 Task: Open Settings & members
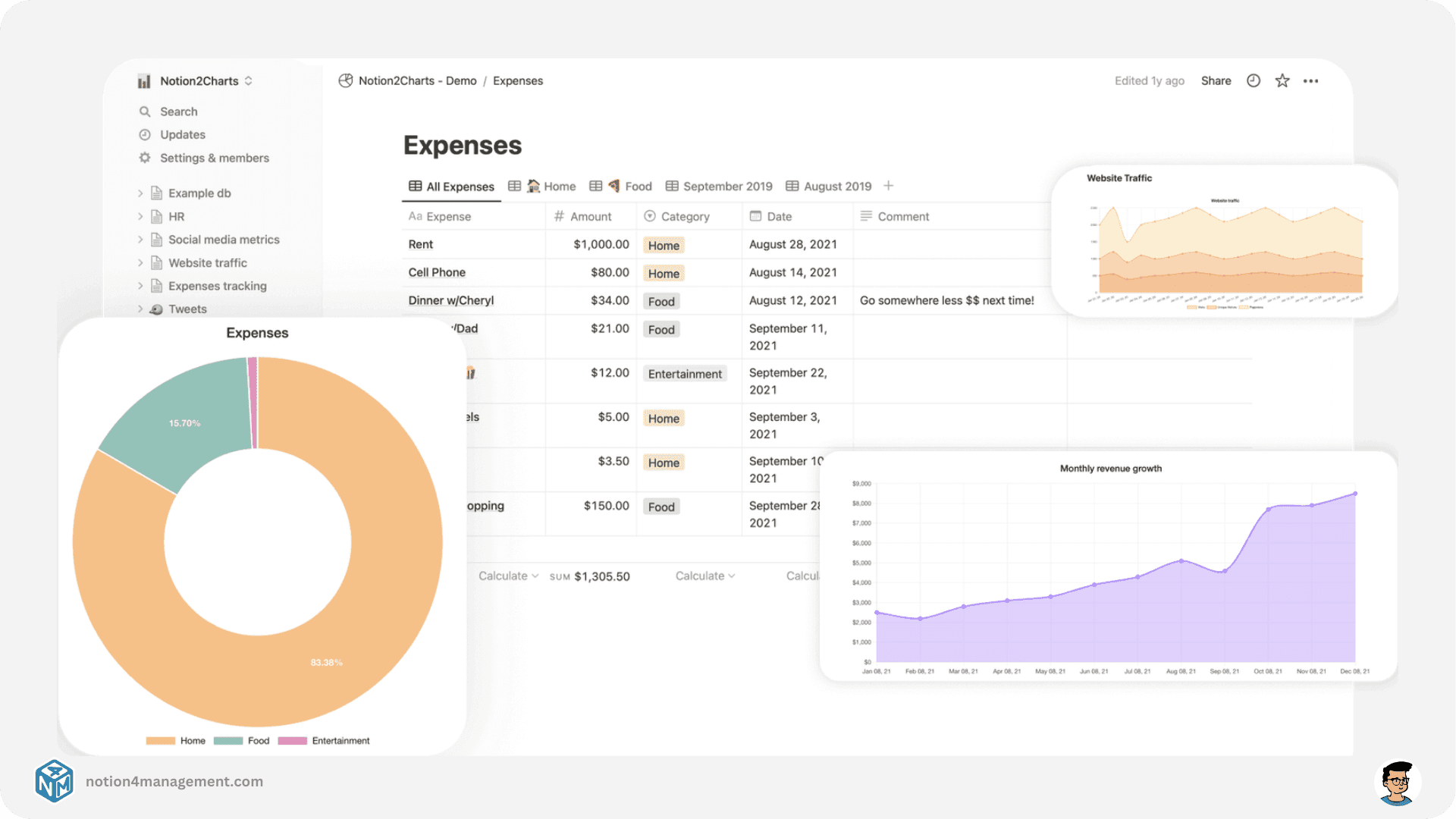[215, 158]
